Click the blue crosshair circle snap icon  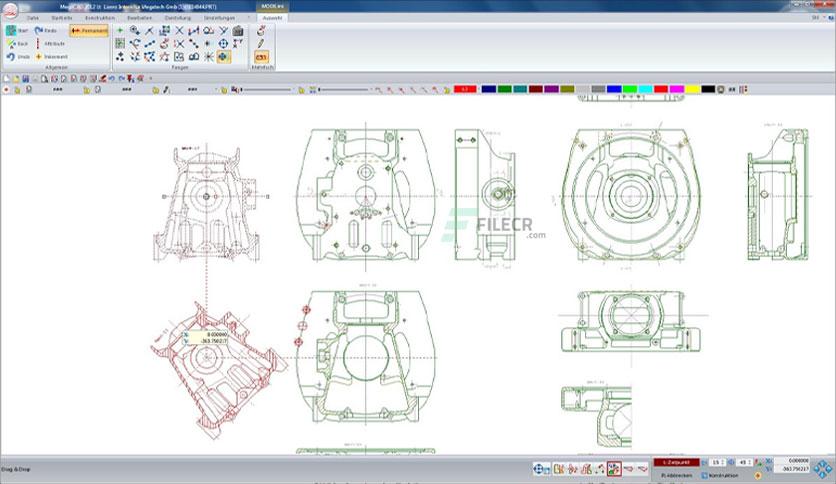tap(223, 44)
